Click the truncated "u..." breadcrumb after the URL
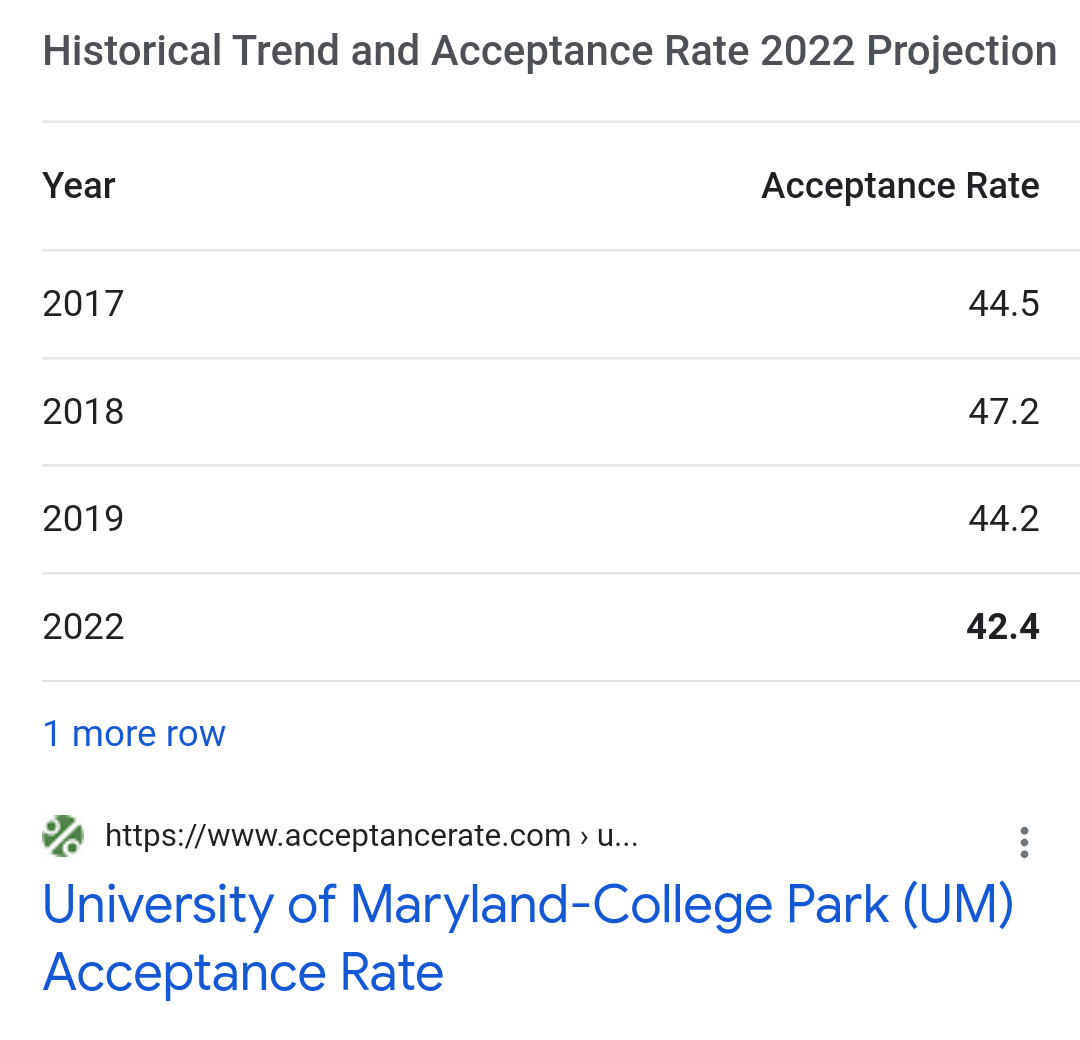The image size is (1080, 1040). tap(617, 836)
